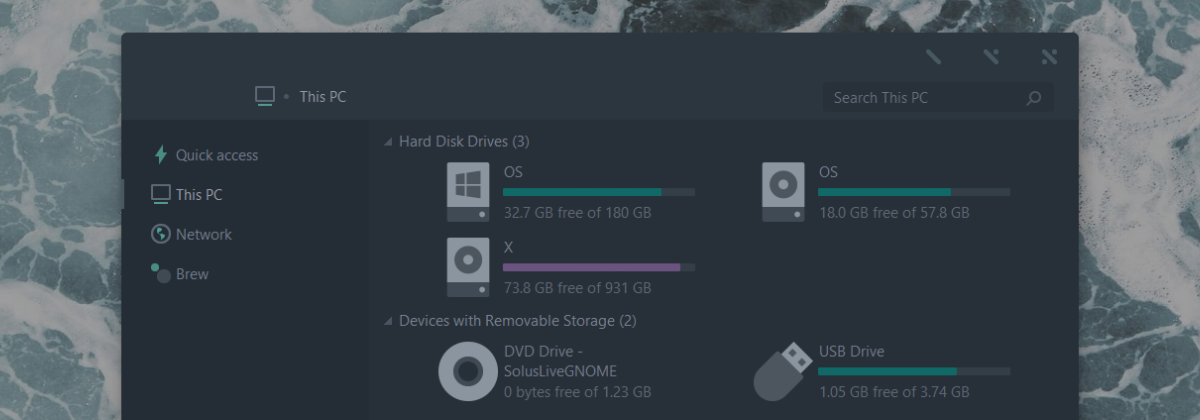Click This PC in the address breadcrumb
Screen dimensions: 1200x420
coord(323,97)
